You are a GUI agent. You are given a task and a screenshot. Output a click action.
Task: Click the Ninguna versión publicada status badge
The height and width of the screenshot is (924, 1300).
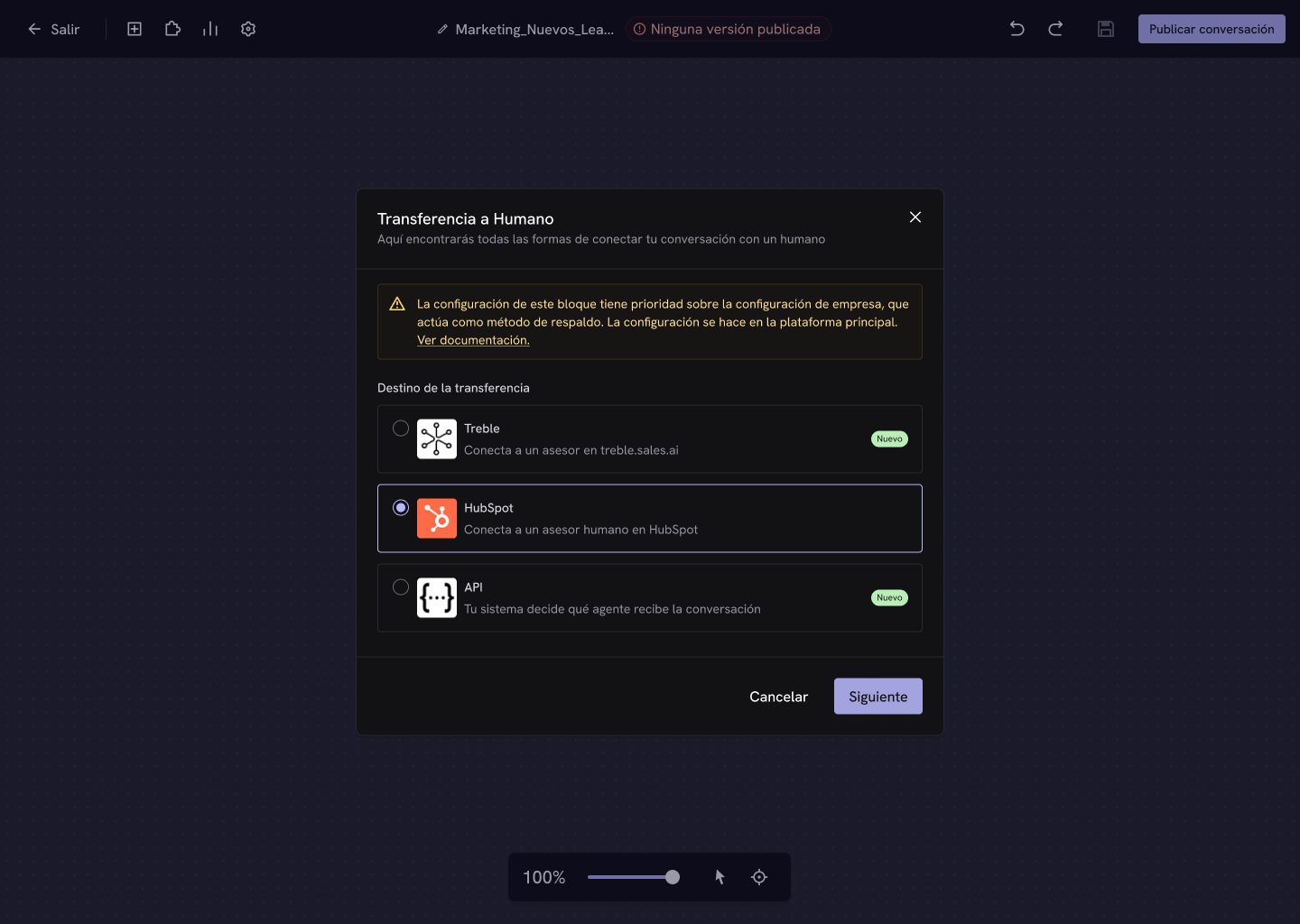click(728, 29)
